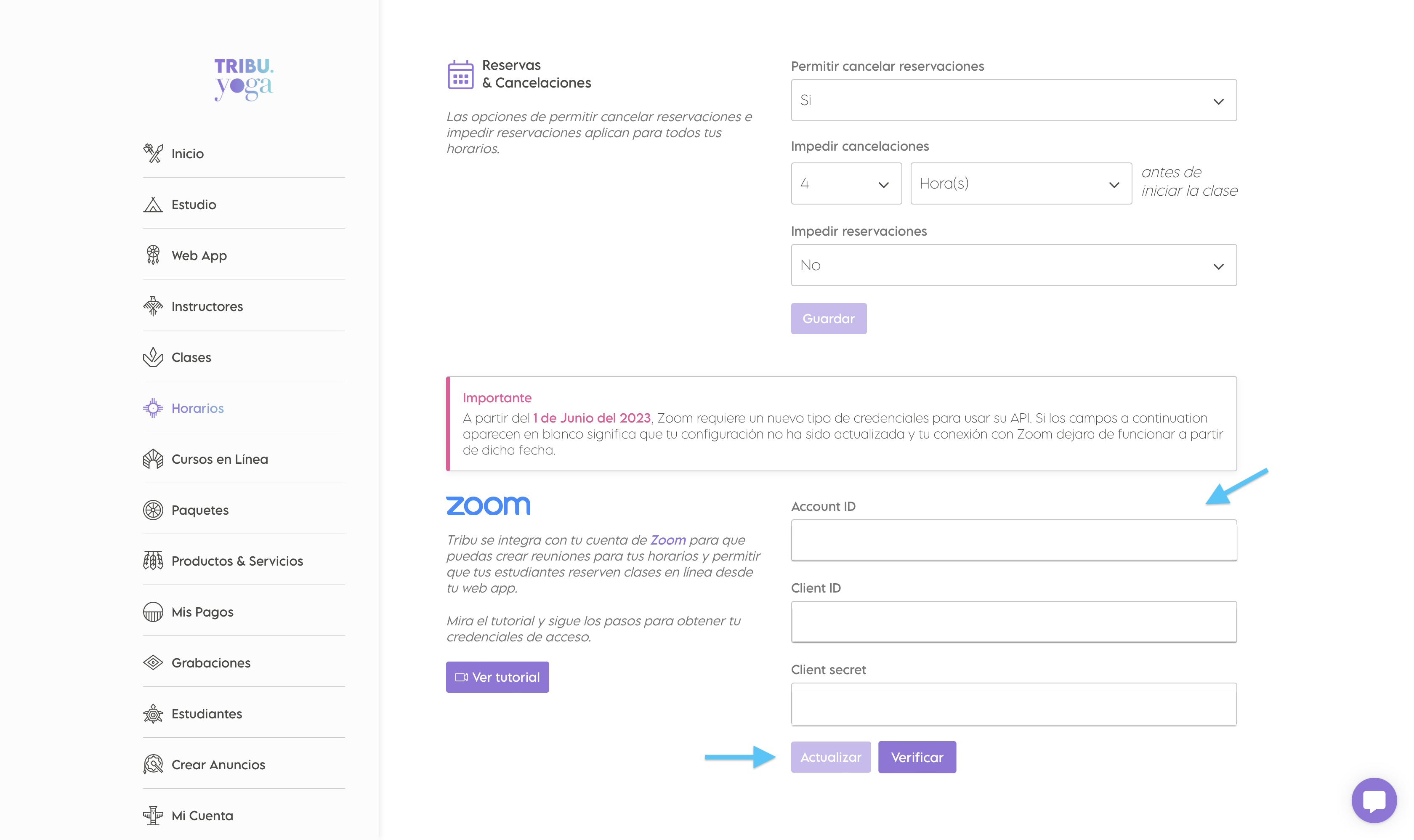Open the cancellation number dropdown showing 4

[846, 183]
